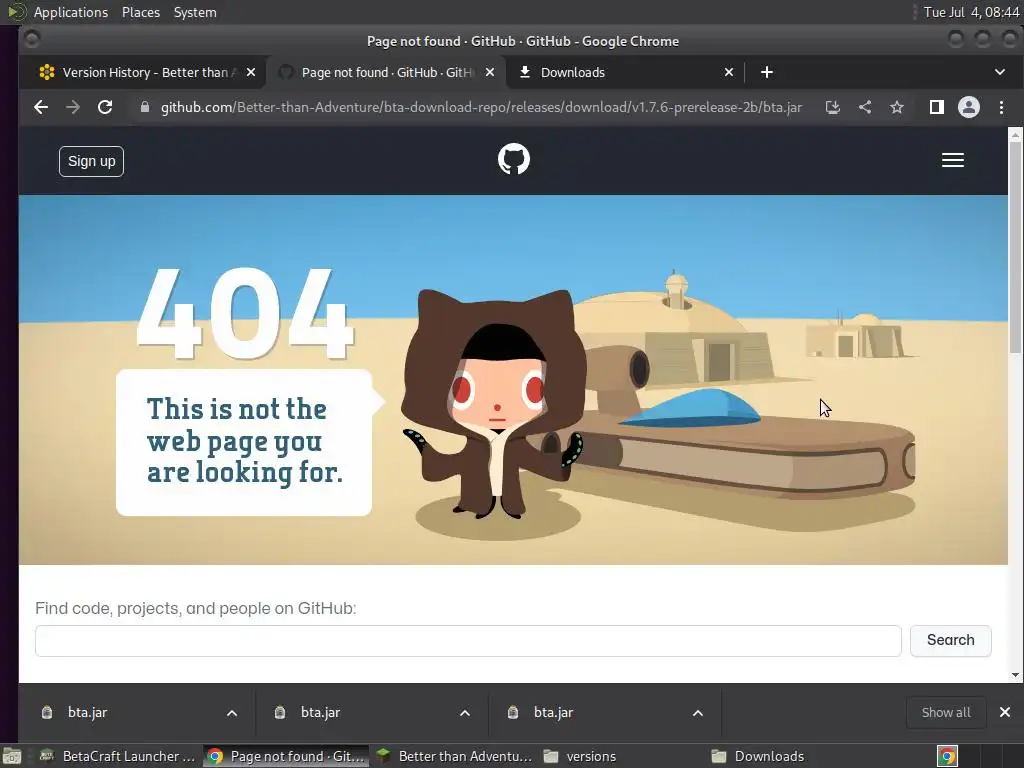Viewport: 1024px width, 768px height.
Task: Switch to versions folder window in taskbar
Action: pyautogui.click(x=620, y=756)
